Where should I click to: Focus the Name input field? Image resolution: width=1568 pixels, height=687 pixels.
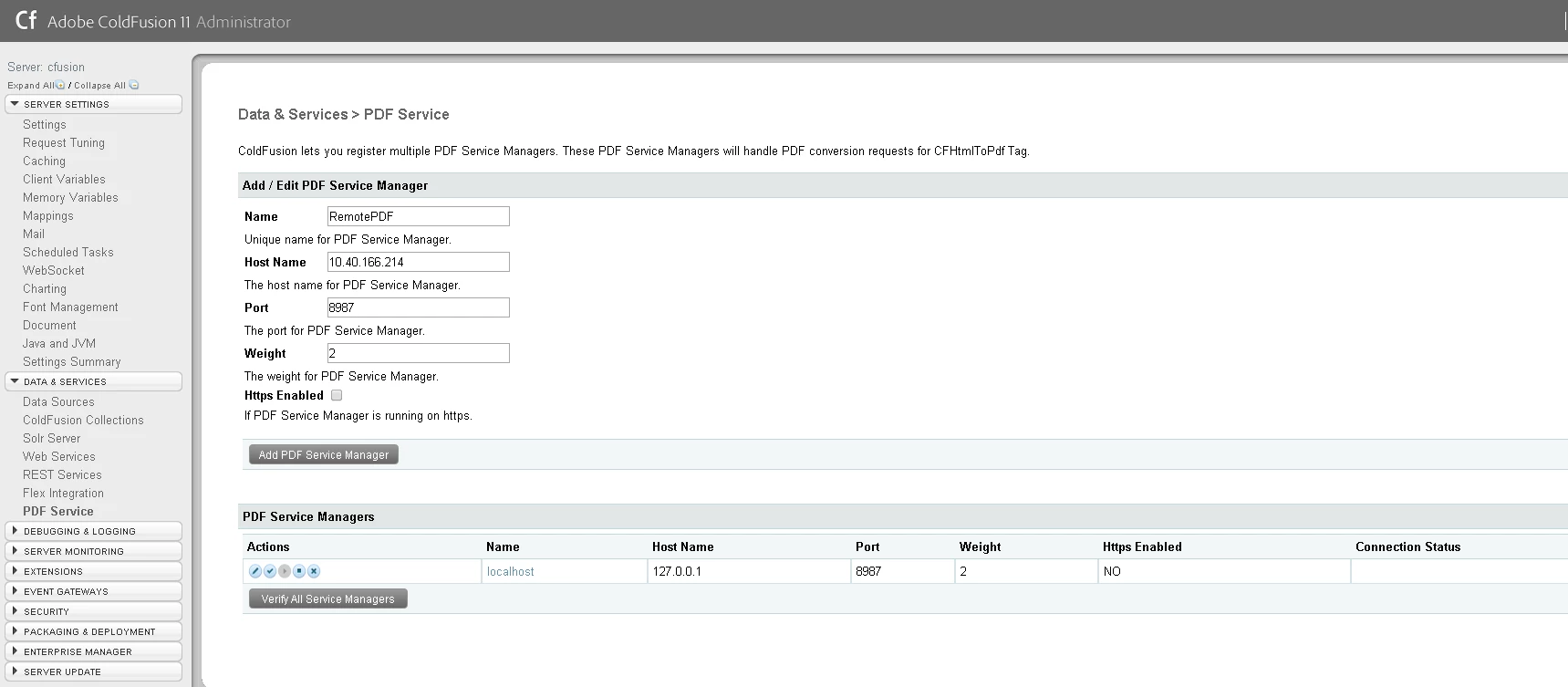[419, 216]
